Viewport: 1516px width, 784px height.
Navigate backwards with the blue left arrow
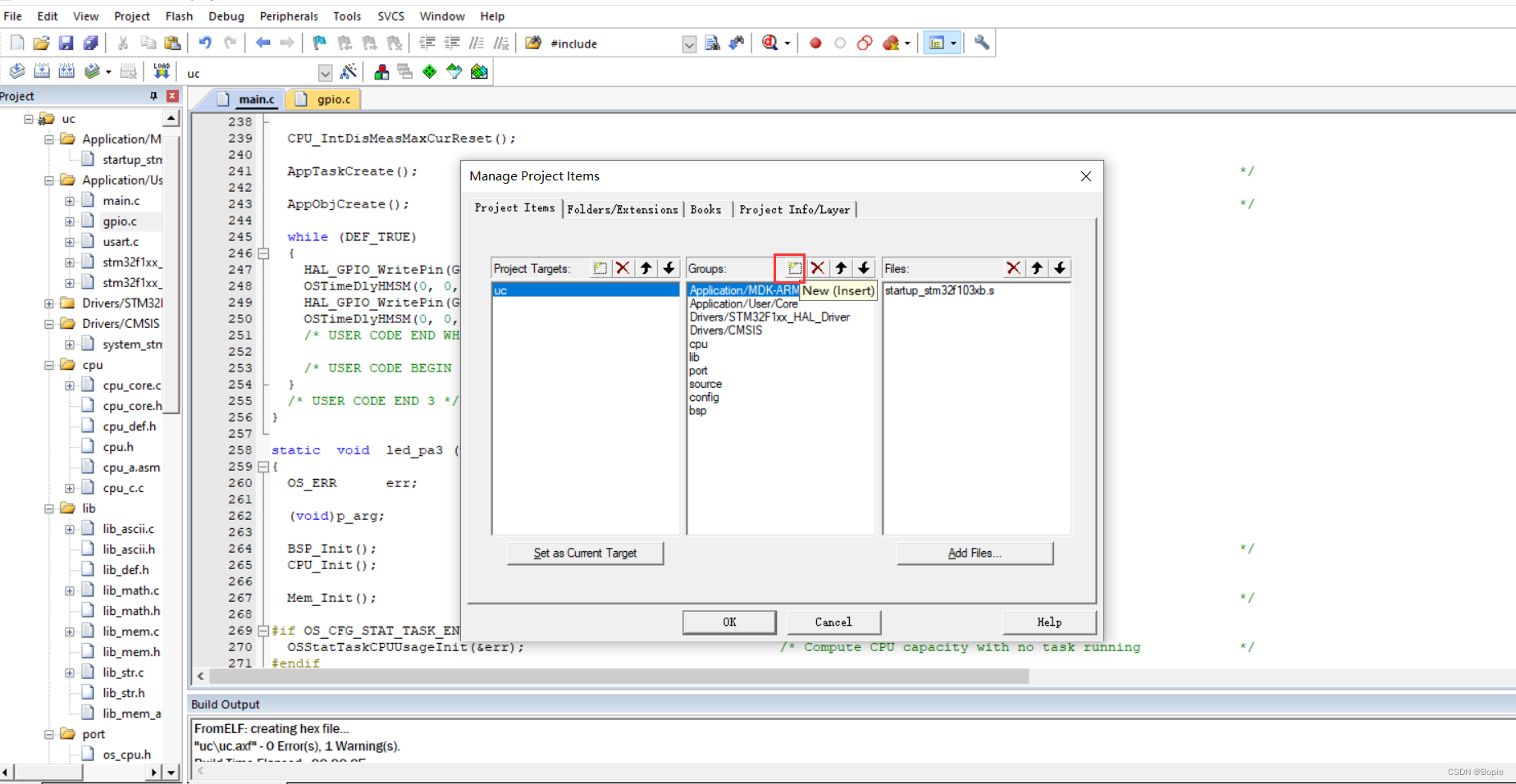pos(263,43)
